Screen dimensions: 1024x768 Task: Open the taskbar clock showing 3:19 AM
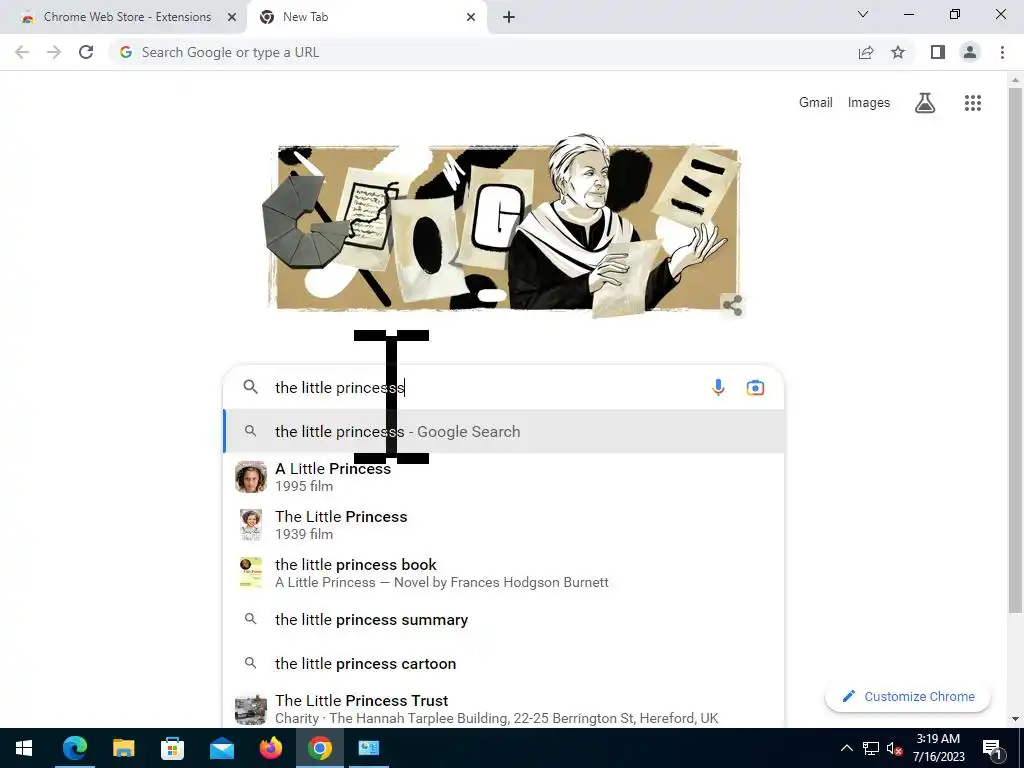pyautogui.click(x=938, y=748)
